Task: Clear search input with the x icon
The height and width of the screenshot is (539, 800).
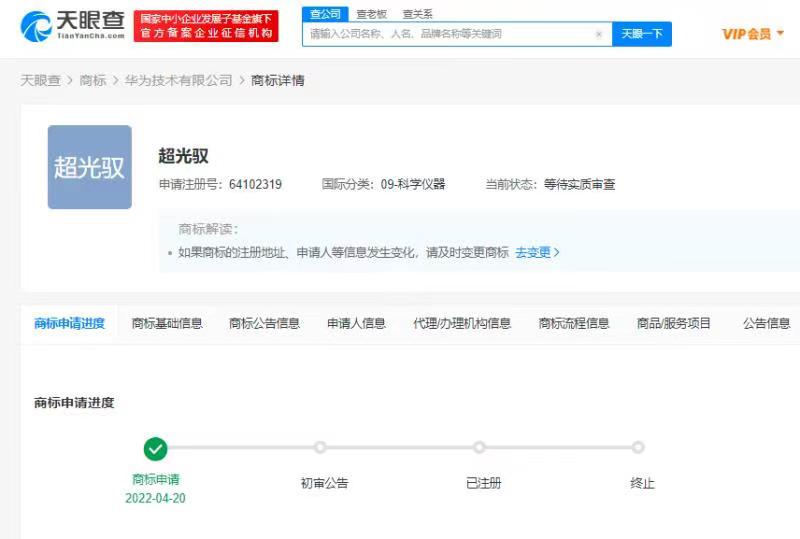Action: coord(599,34)
